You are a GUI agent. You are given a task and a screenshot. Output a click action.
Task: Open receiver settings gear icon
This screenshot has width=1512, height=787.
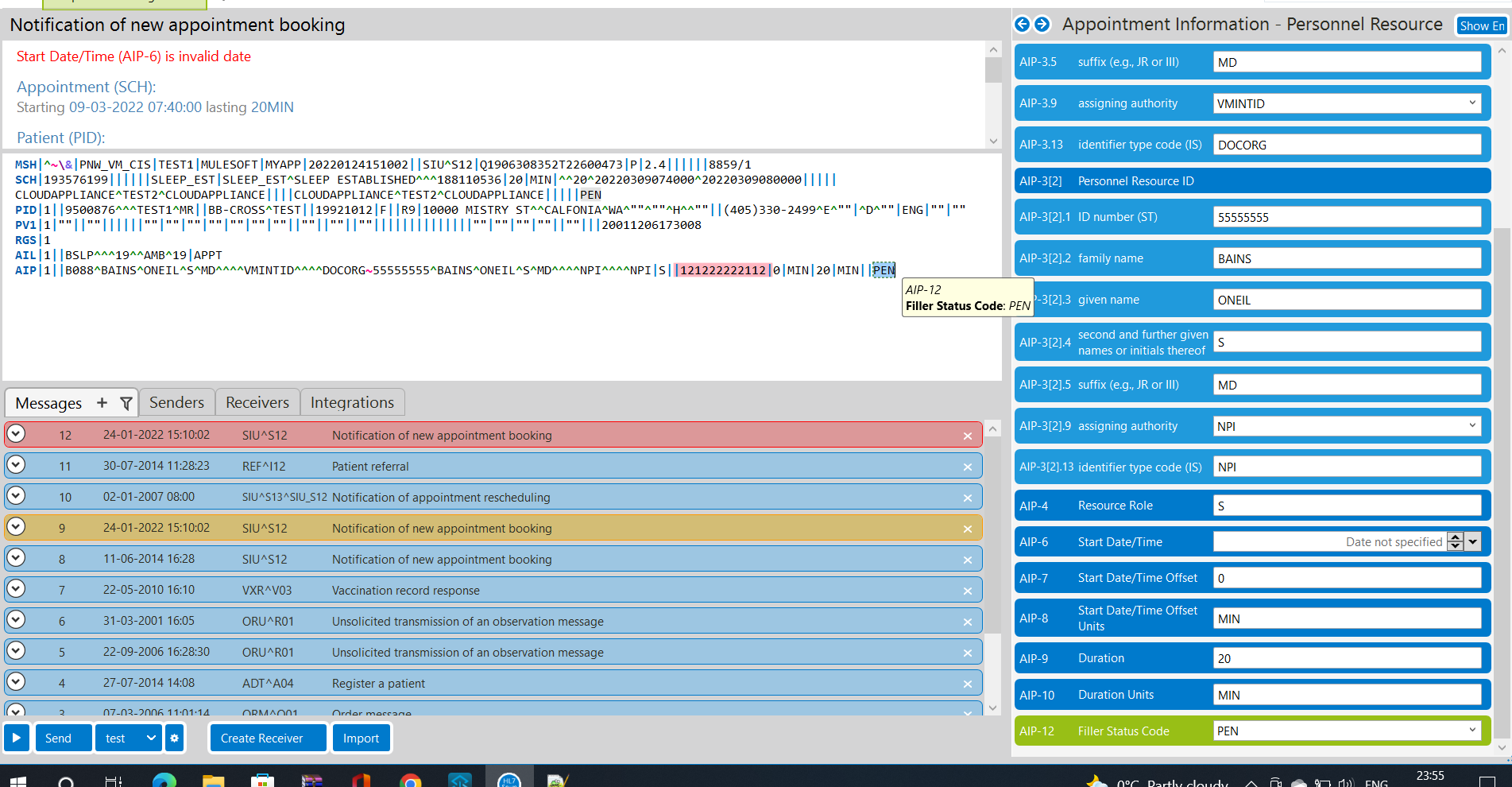(x=175, y=738)
